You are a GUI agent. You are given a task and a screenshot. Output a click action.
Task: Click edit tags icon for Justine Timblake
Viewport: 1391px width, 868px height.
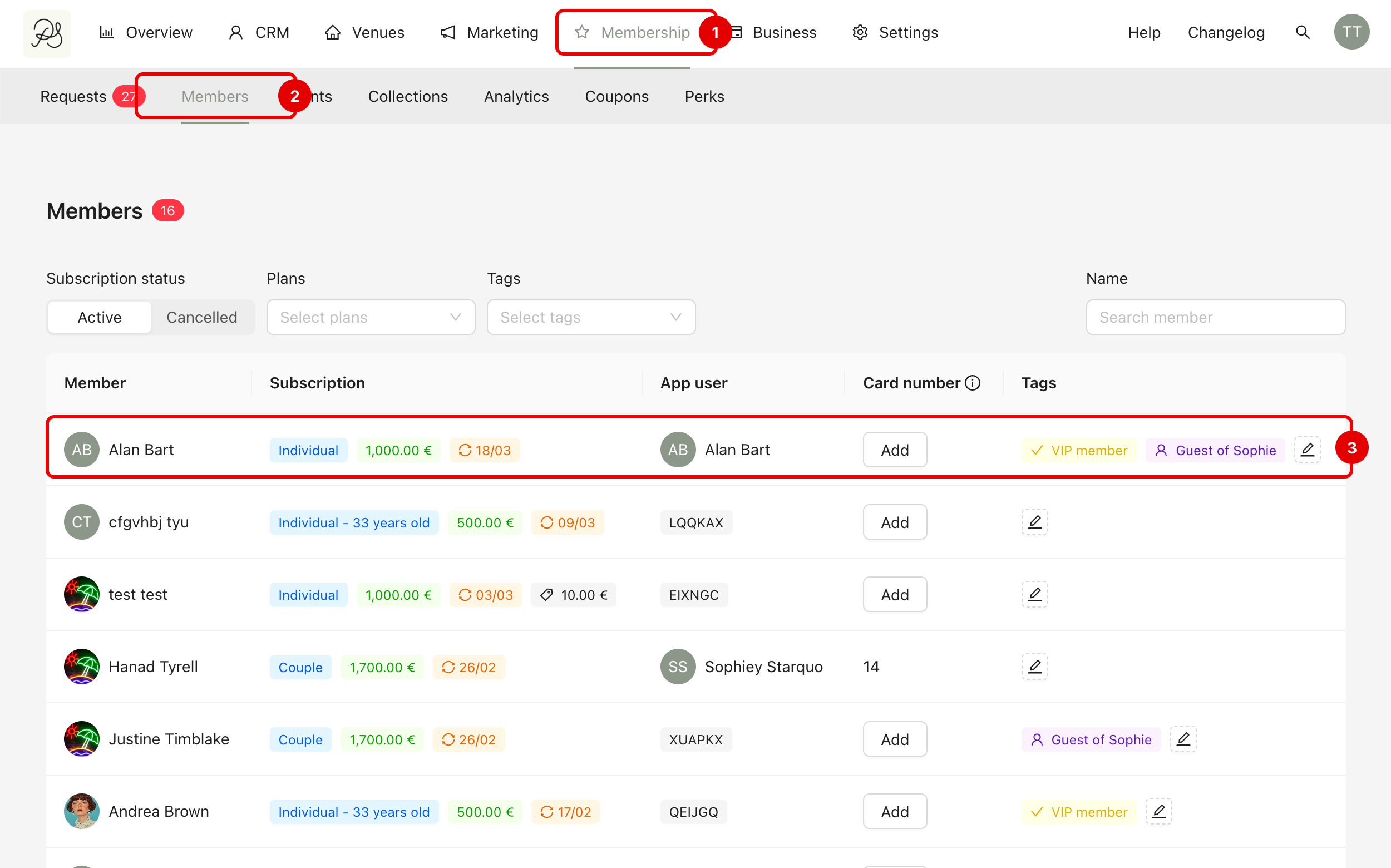(x=1183, y=739)
